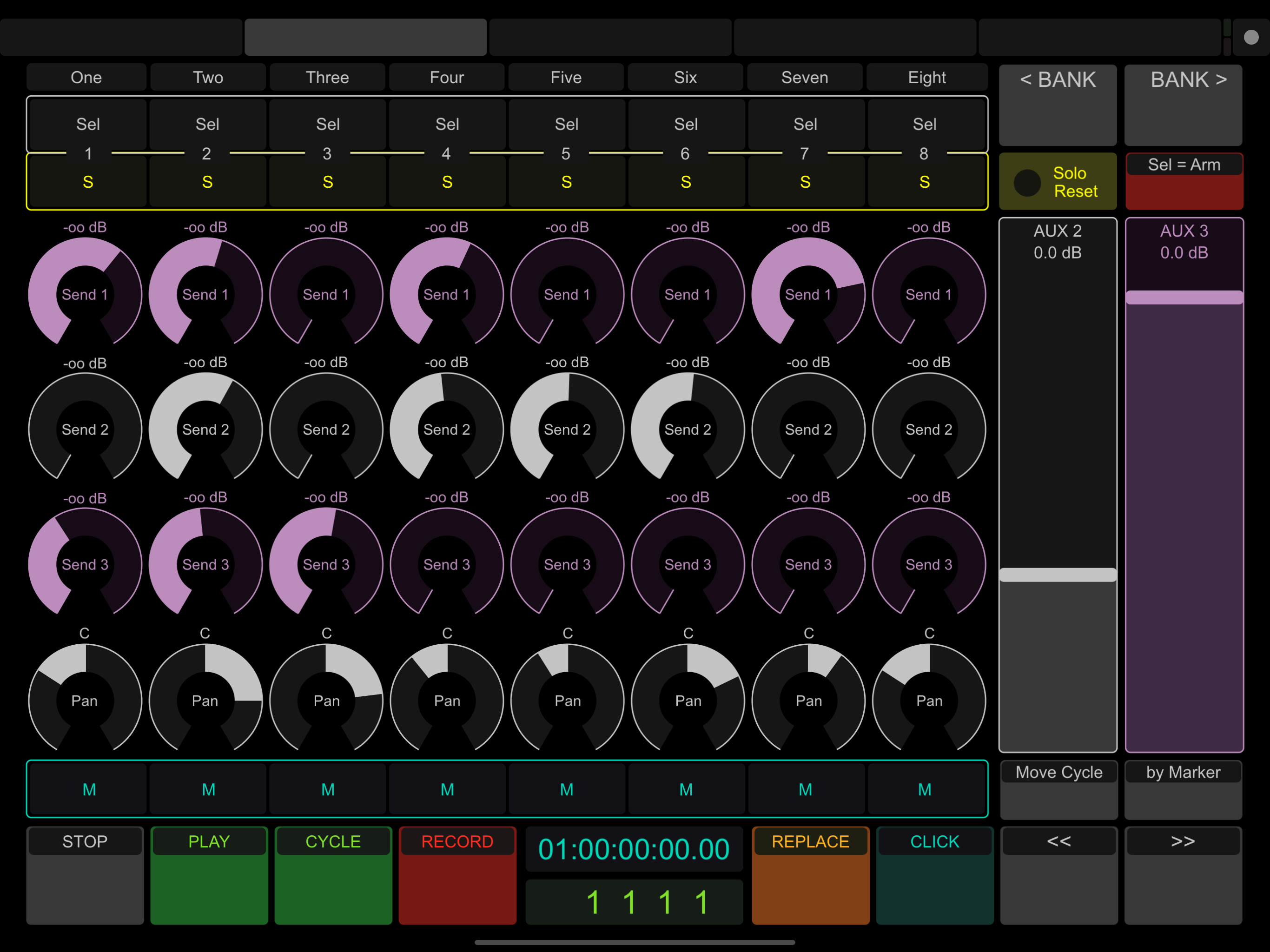Click the timecode display 01:00:00:00.00
This screenshot has height=952, width=1270.
pyautogui.click(x=634, y=849)
